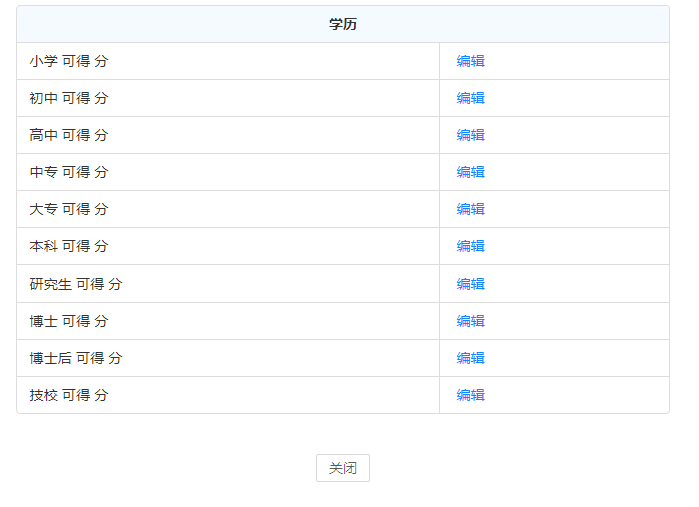The width and height of the screenshot is (699, 507).
Task: Select the 研究生 可得 分 row label
Action: pyautogui.click(x=76, y=284)
